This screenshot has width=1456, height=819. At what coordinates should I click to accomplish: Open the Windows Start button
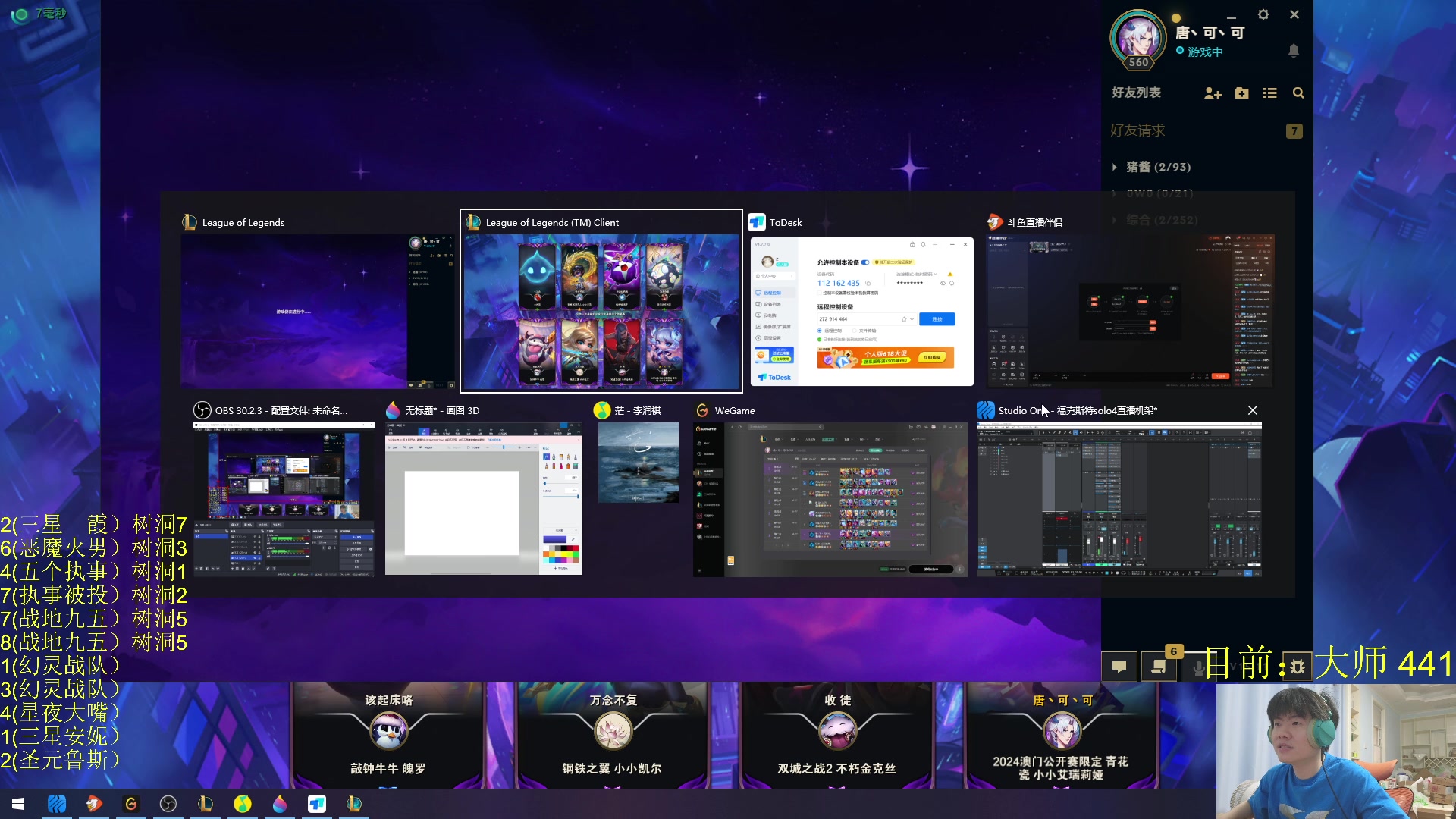(x=18, y=804)
